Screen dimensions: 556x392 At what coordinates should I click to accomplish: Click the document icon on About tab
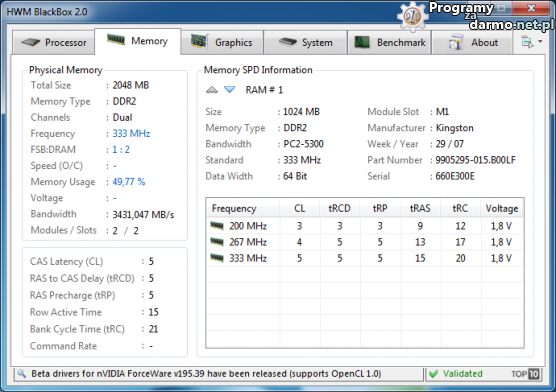click(x=456, y=42)
